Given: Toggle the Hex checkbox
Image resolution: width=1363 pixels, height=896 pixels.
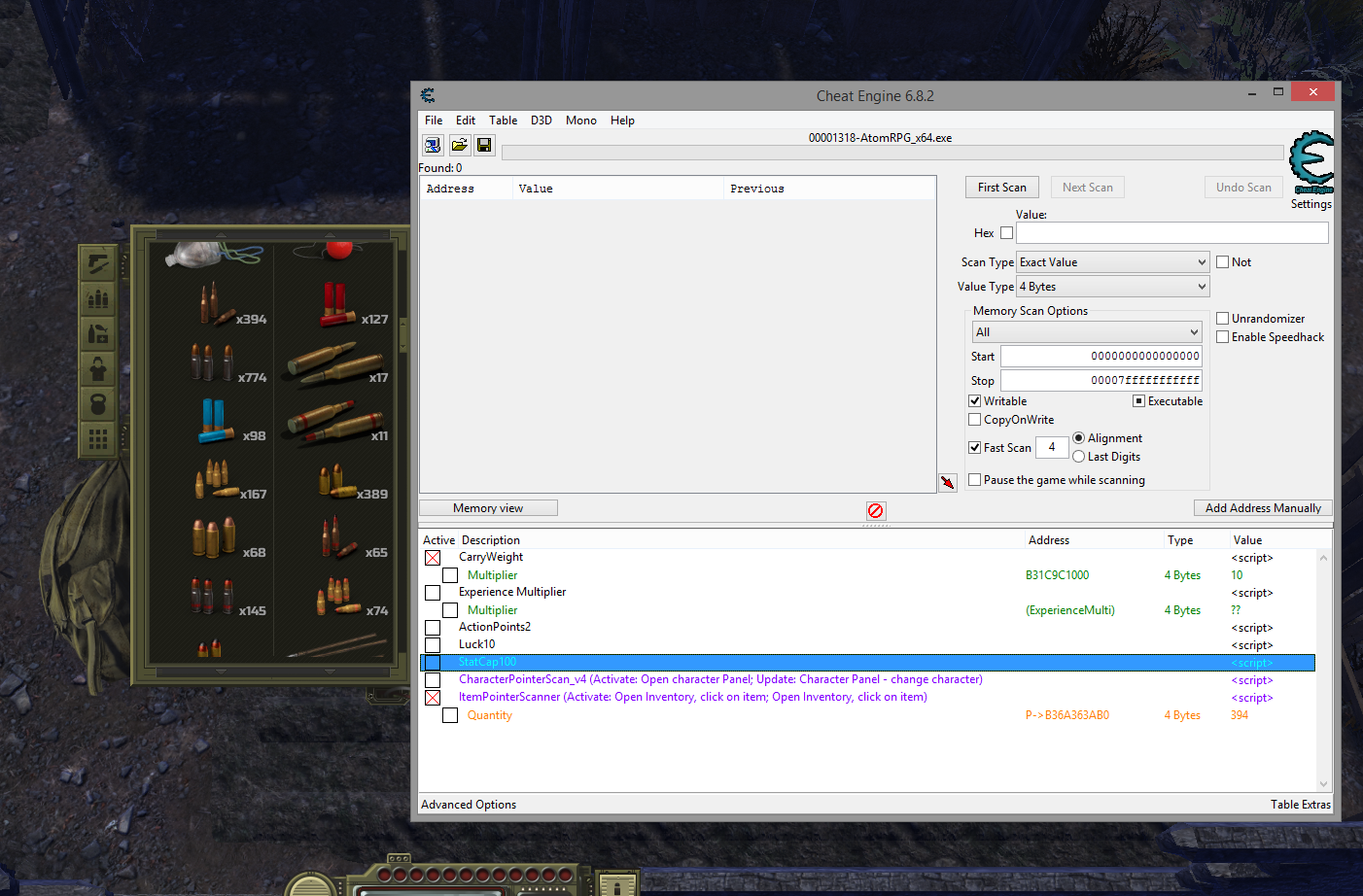Looking at the screenshot, I should tap(1006, 233).
